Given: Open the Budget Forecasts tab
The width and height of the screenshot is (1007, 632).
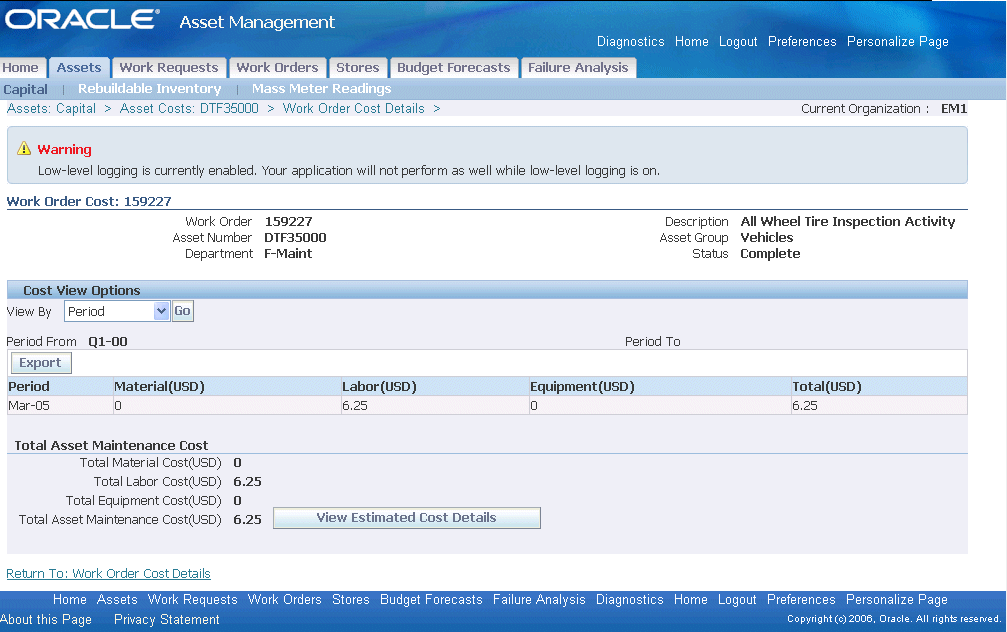Looking at the screenshot, I should tap(453, 67).
